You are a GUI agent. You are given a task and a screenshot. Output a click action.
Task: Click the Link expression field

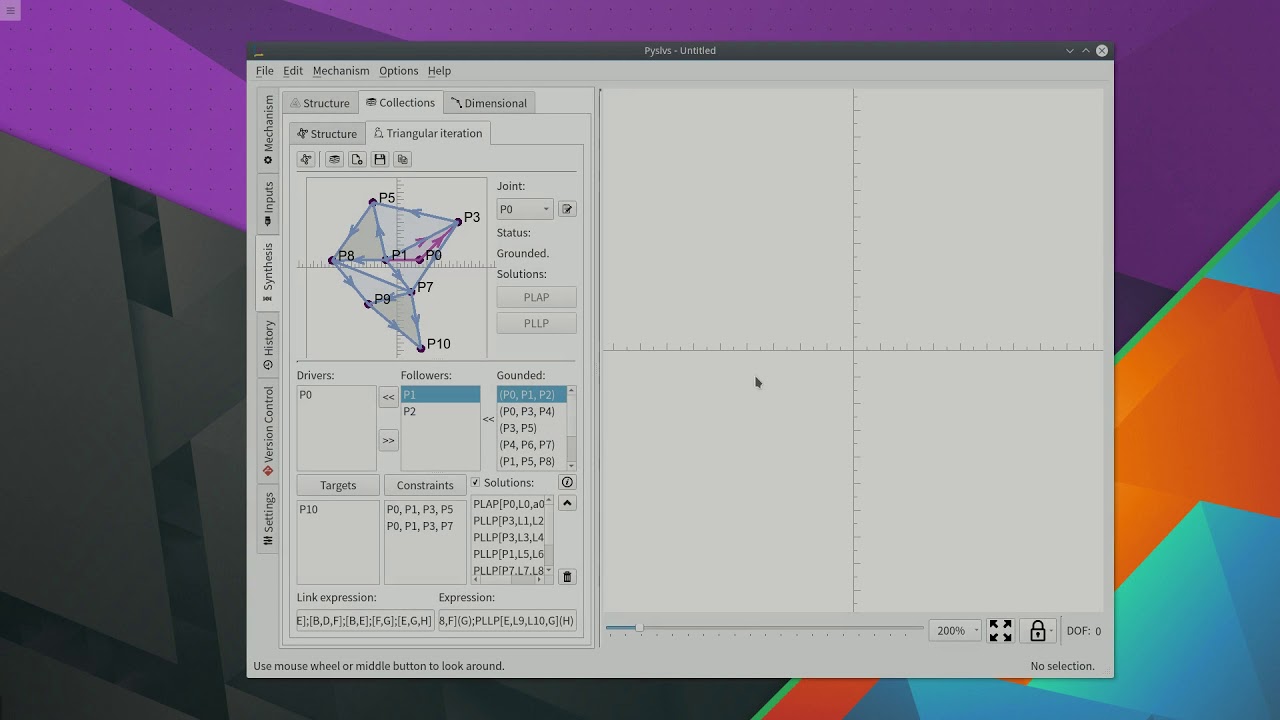click(365, 621)
